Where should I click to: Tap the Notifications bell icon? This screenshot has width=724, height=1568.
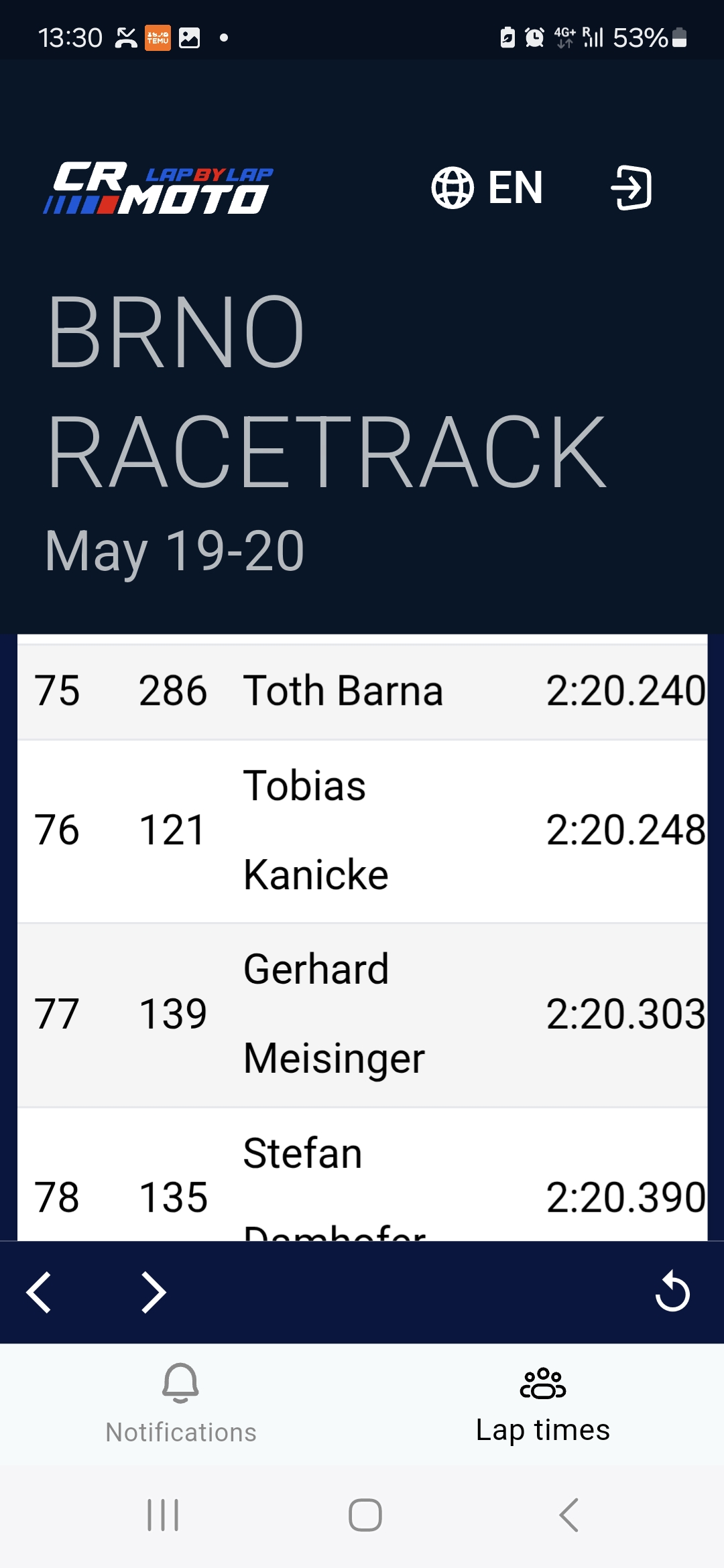(180, 1382)
